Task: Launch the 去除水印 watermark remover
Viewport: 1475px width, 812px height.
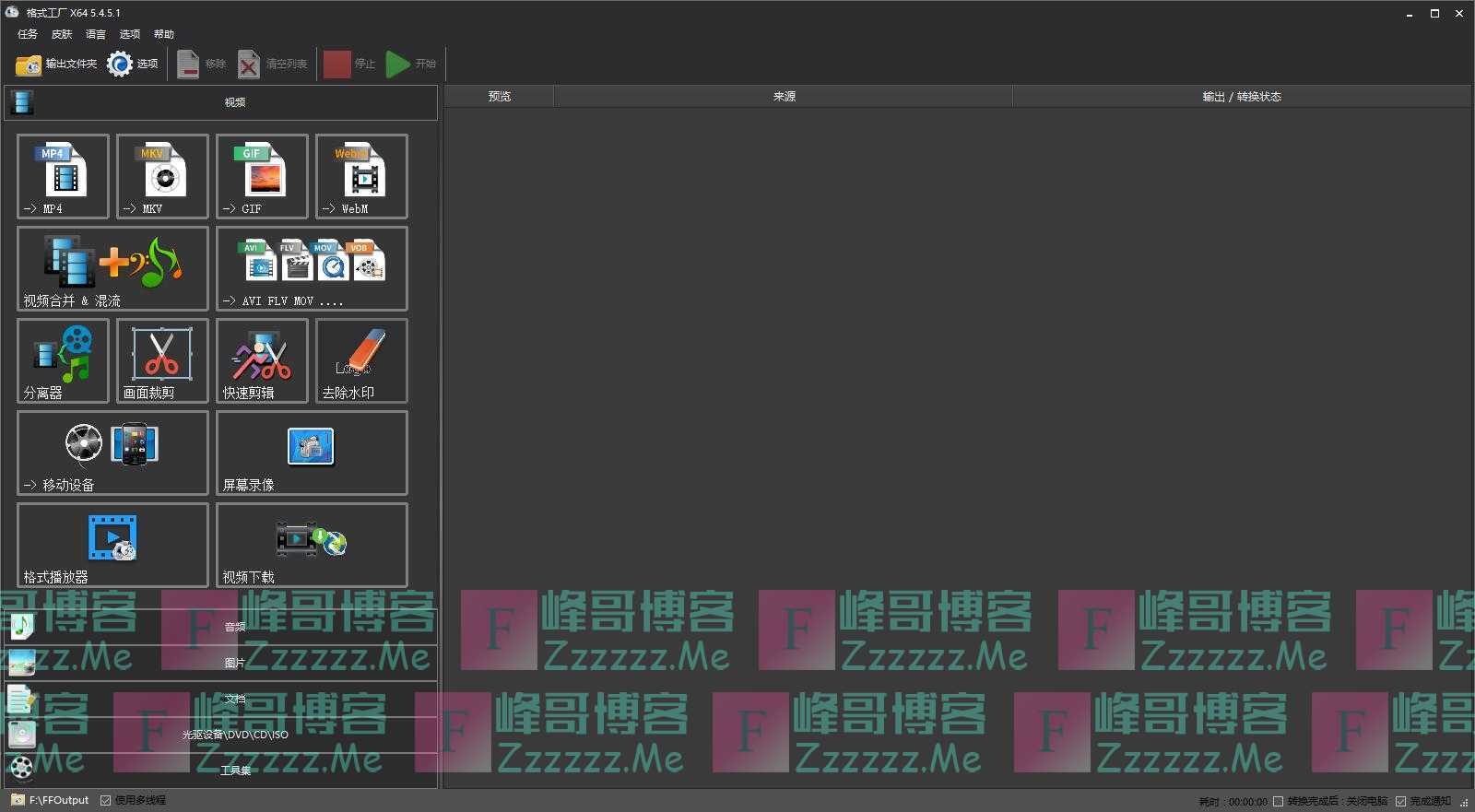Action: click(x=361, y=359)
